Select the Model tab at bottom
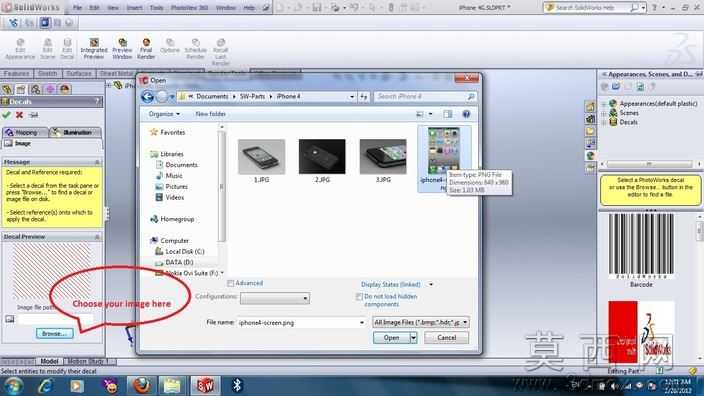Screen dimensions: 704x396 point(49,361)
